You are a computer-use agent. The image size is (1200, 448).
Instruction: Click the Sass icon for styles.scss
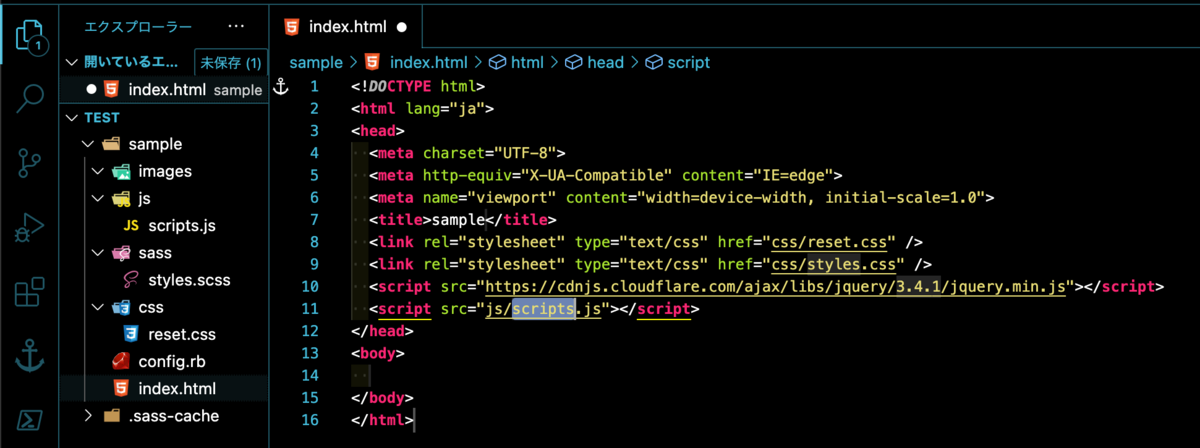pos(130,280)
